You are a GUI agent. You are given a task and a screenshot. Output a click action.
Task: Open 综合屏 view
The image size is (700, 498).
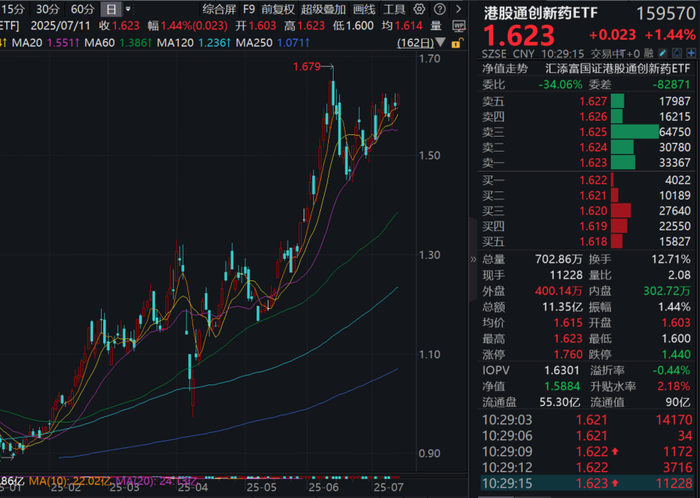click(219, 9)
